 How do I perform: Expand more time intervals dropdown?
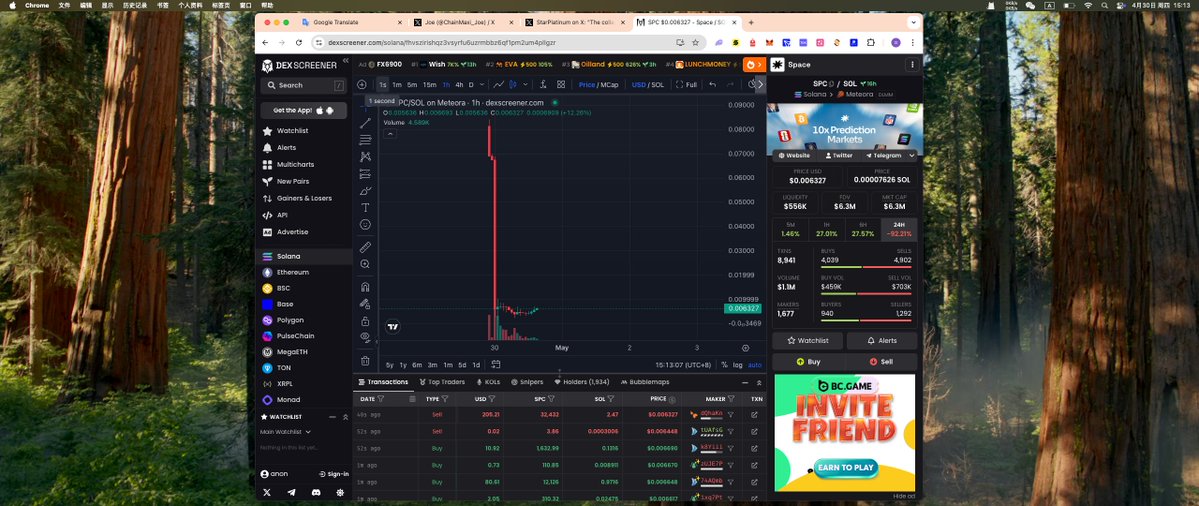(x=482, y=85)
